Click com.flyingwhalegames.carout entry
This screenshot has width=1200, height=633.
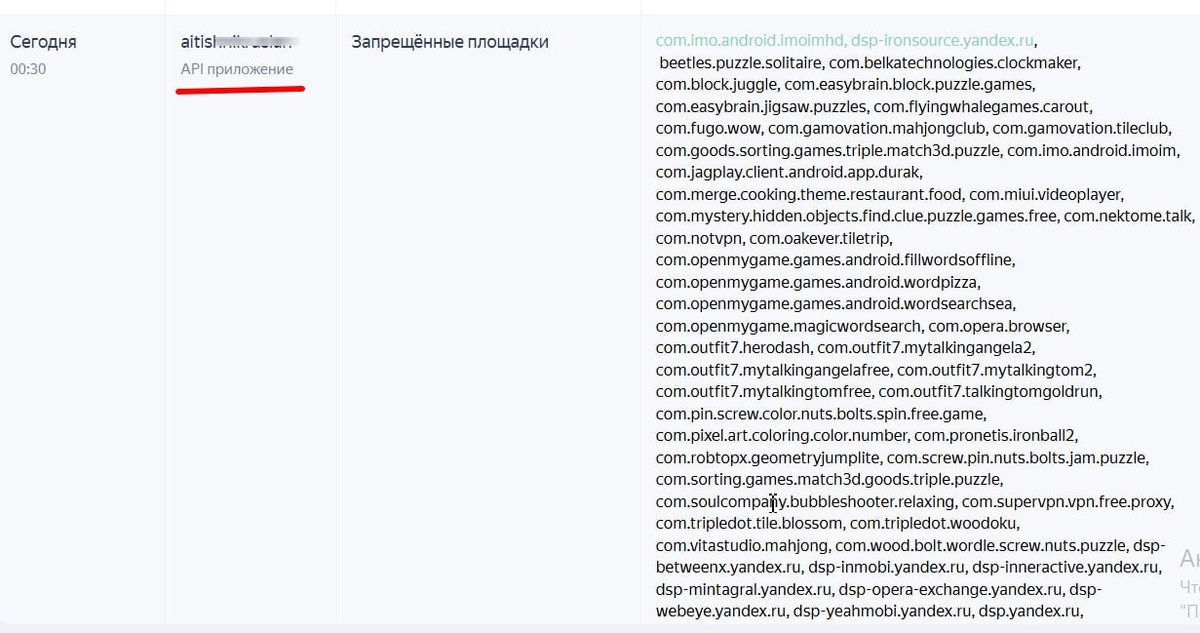[982, 107]
